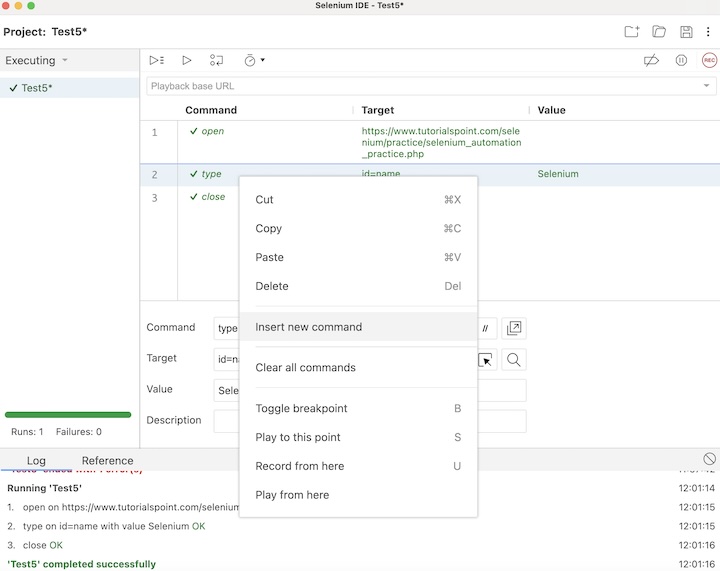Toggle the command comment slashes button
The height and width of the screenshot is (571, 720).
[486, 328]
